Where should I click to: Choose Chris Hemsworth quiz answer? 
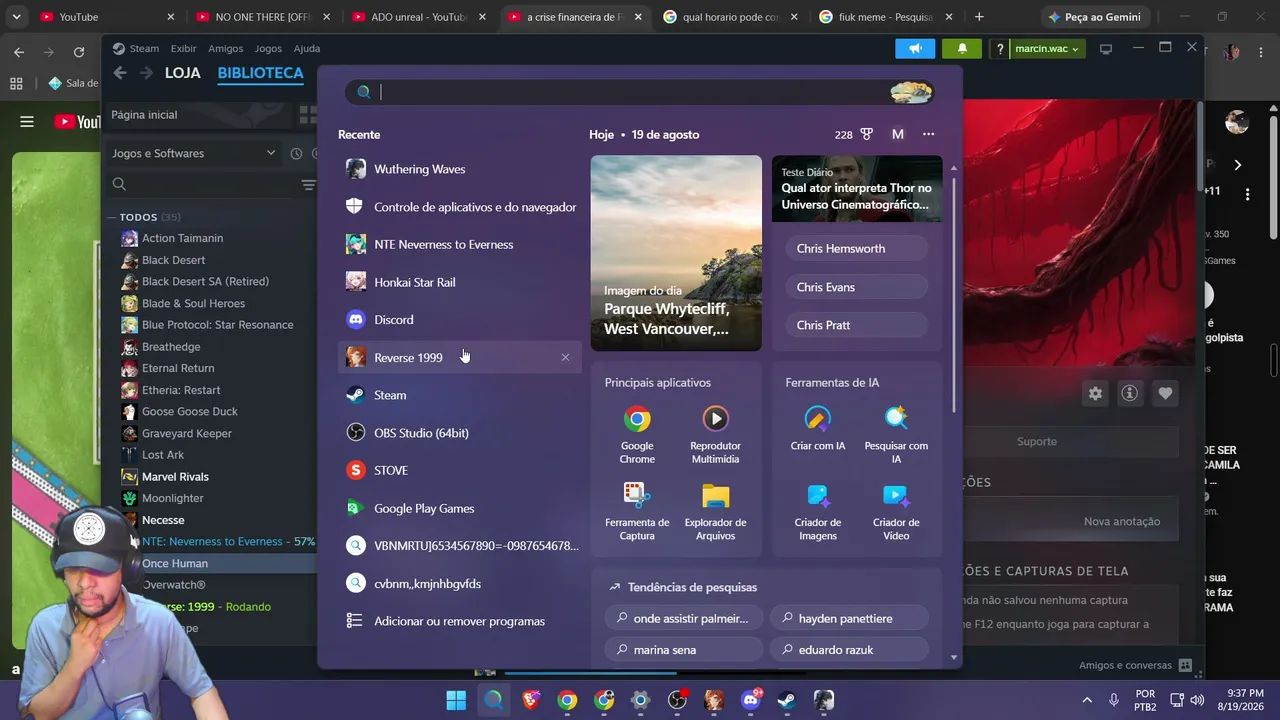click(857, 249)
